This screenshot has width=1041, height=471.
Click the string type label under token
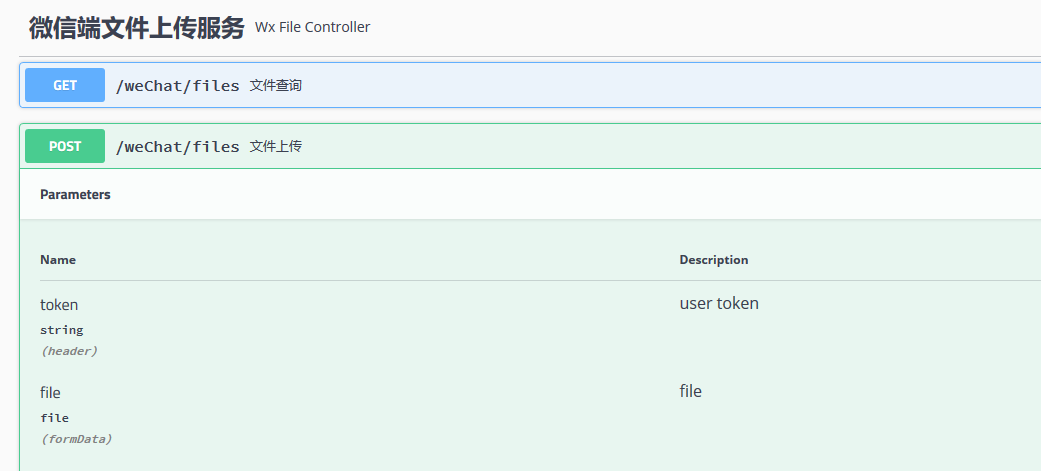[x=62, y=330]
